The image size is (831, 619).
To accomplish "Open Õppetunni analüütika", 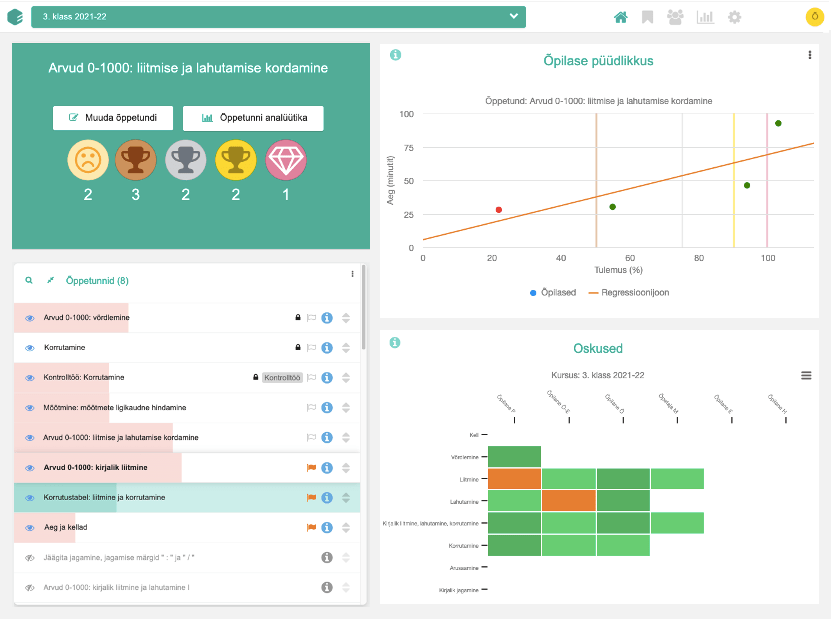I will (x=253, y=118).
